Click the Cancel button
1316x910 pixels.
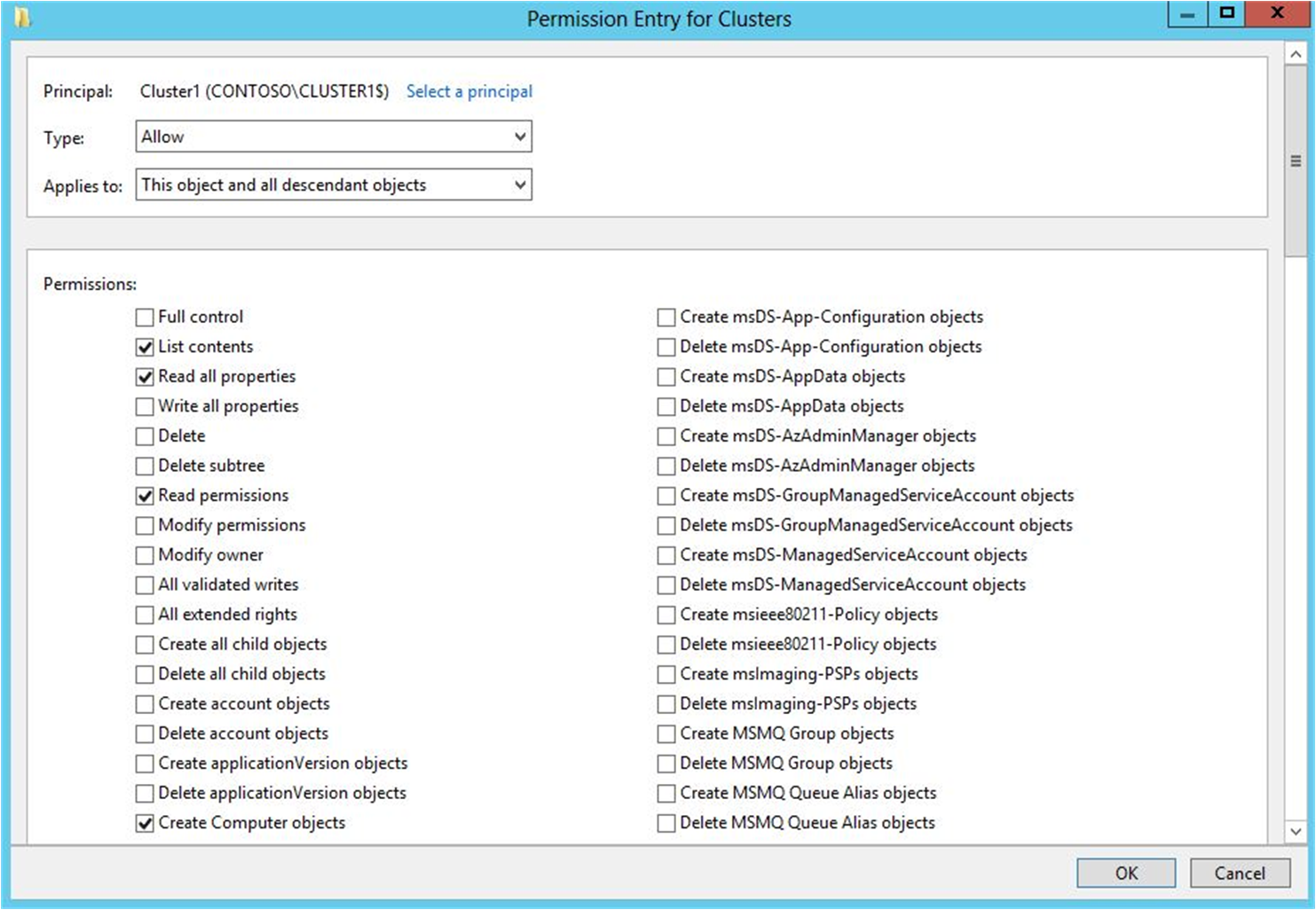(x=1239, y=873)
